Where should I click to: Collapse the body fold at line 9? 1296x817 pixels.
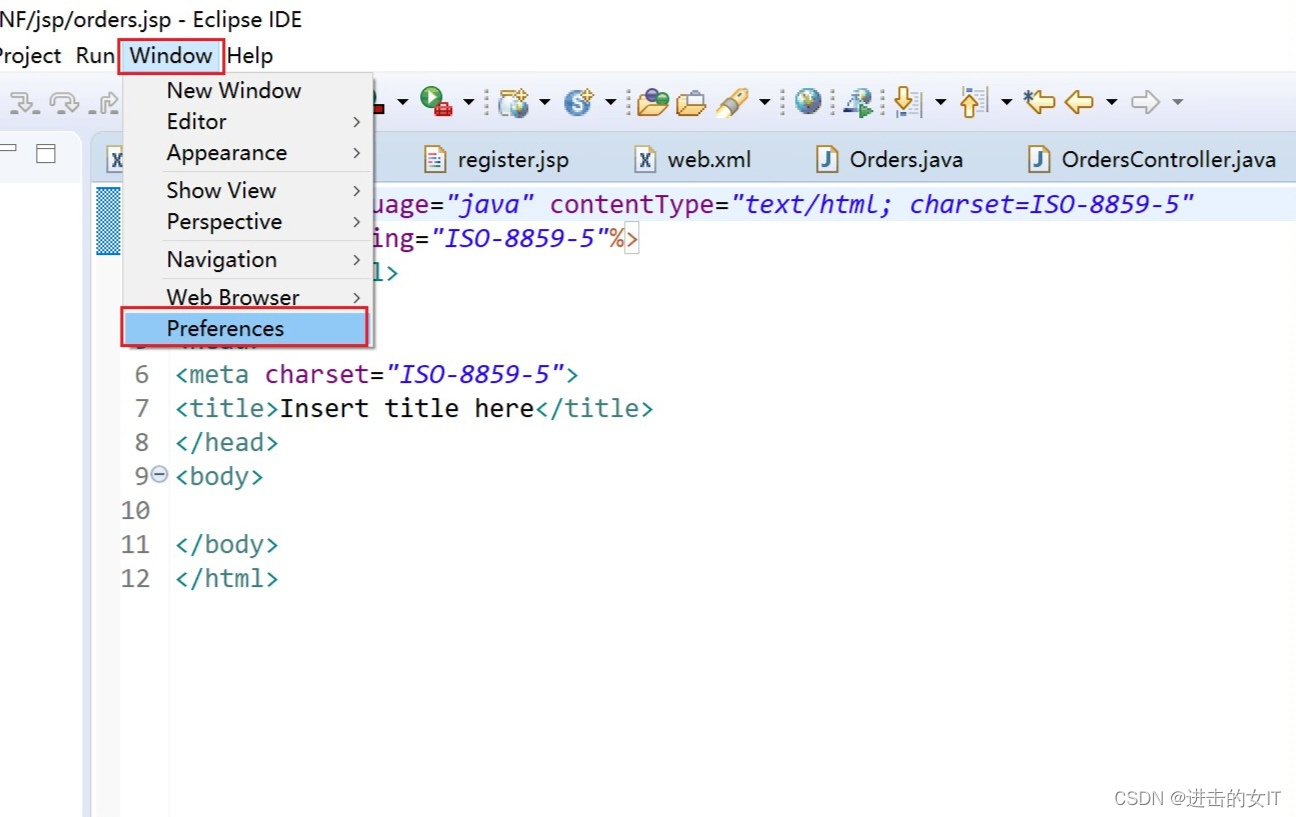(159, 475)
